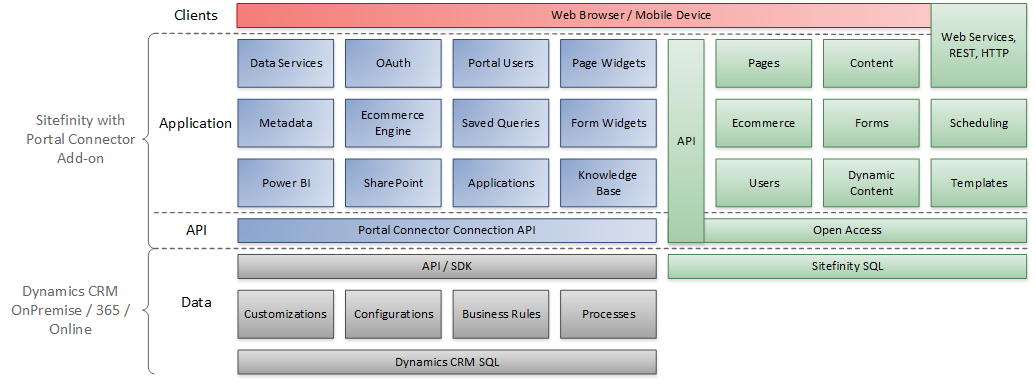Select the API / SDK bar

pos(447,266)
